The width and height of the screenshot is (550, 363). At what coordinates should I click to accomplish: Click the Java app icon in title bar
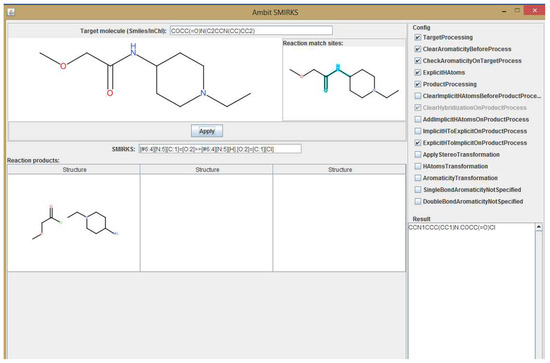click(11, 12)
